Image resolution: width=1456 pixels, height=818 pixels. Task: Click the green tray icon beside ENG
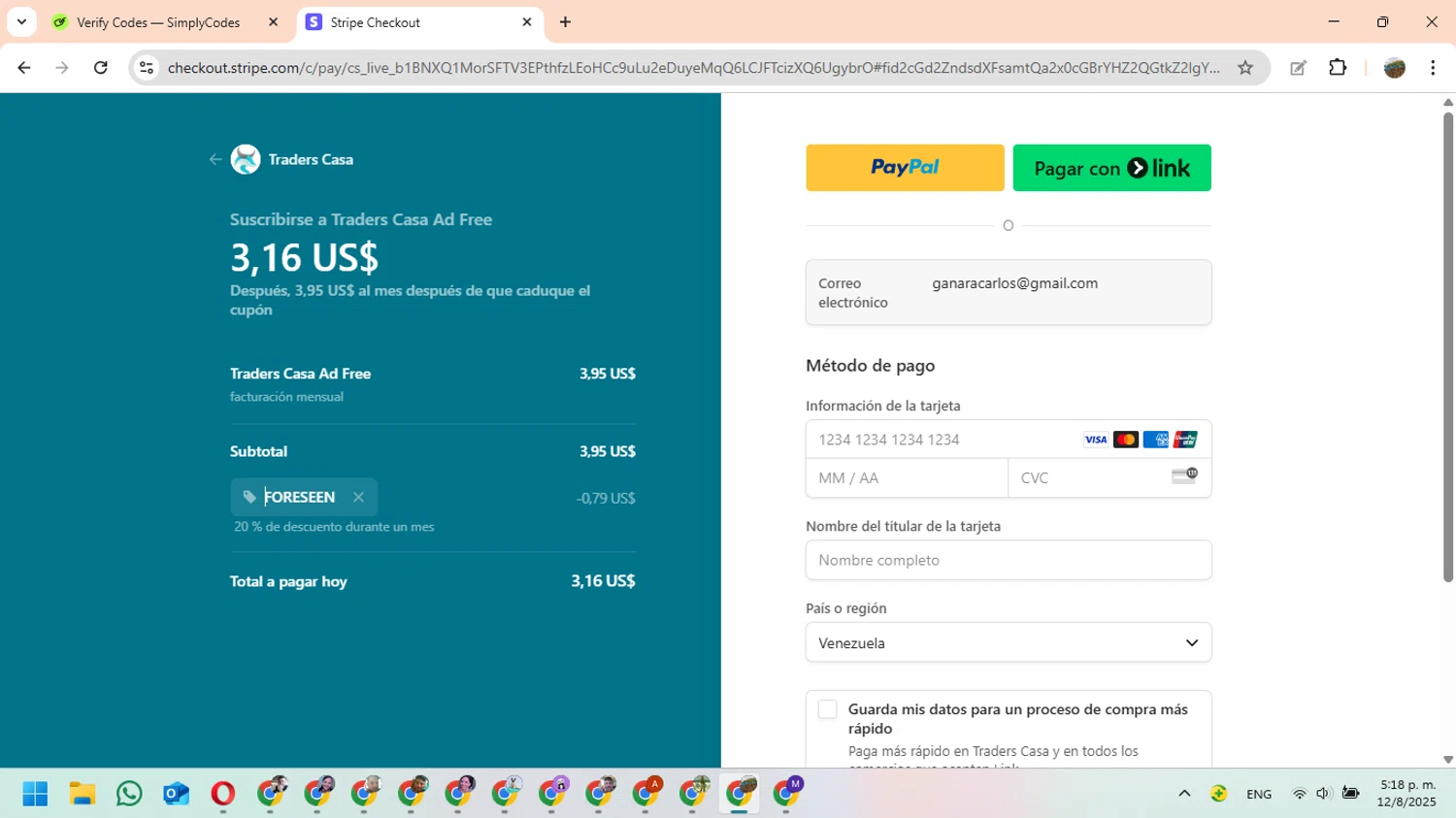pos(1219,794)
